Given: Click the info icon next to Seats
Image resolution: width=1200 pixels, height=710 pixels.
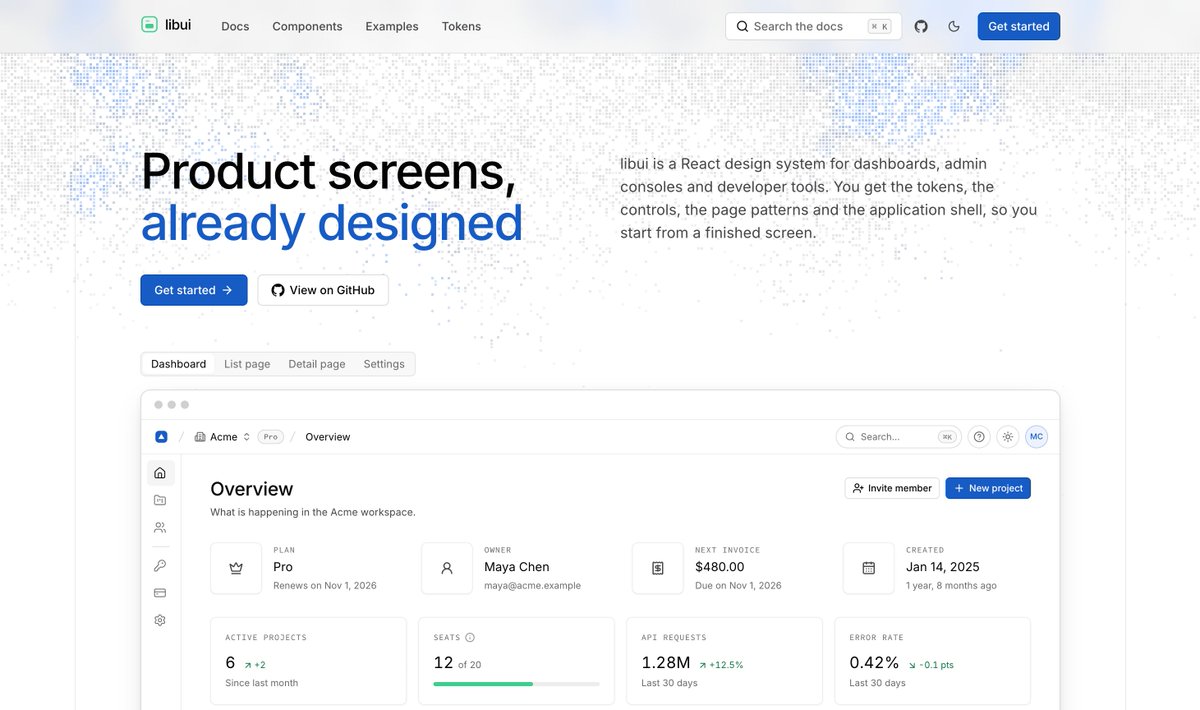Looking at the screenshot, I should pyautogui.click(x=470, y=637).
